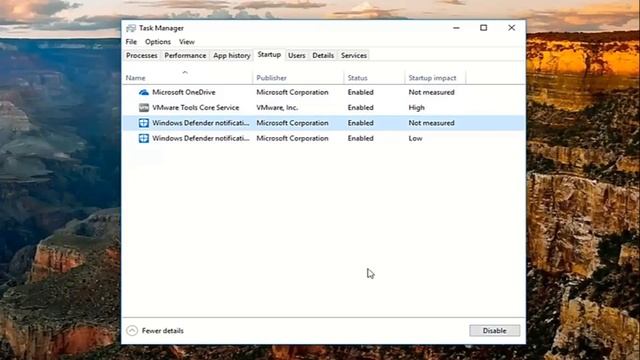Viewport: 640px width, 360px height.
Task: Select highlighted Windows Defender notification name
Action: pos(200,123)
